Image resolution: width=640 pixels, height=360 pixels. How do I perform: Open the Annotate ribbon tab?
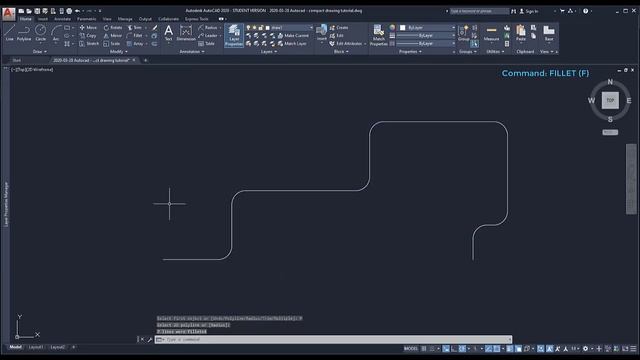point(62,19)
